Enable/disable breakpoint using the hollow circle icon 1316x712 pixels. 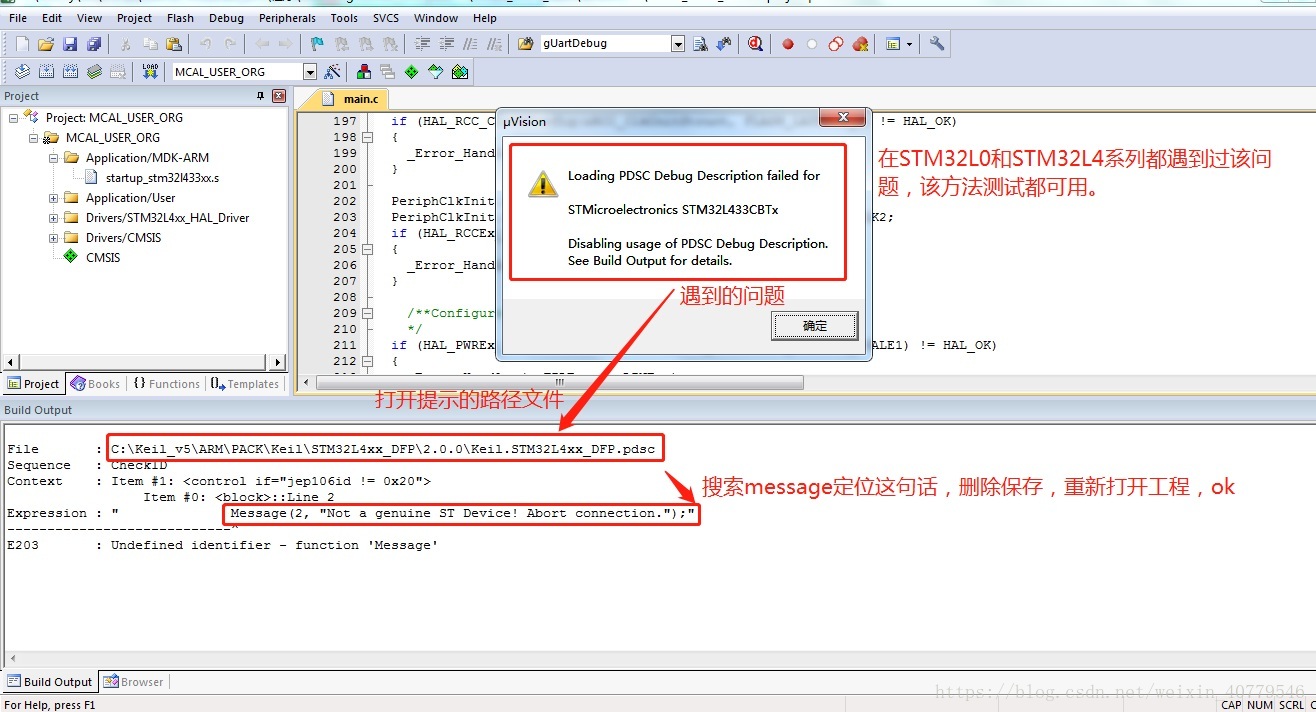pos(811,43)
